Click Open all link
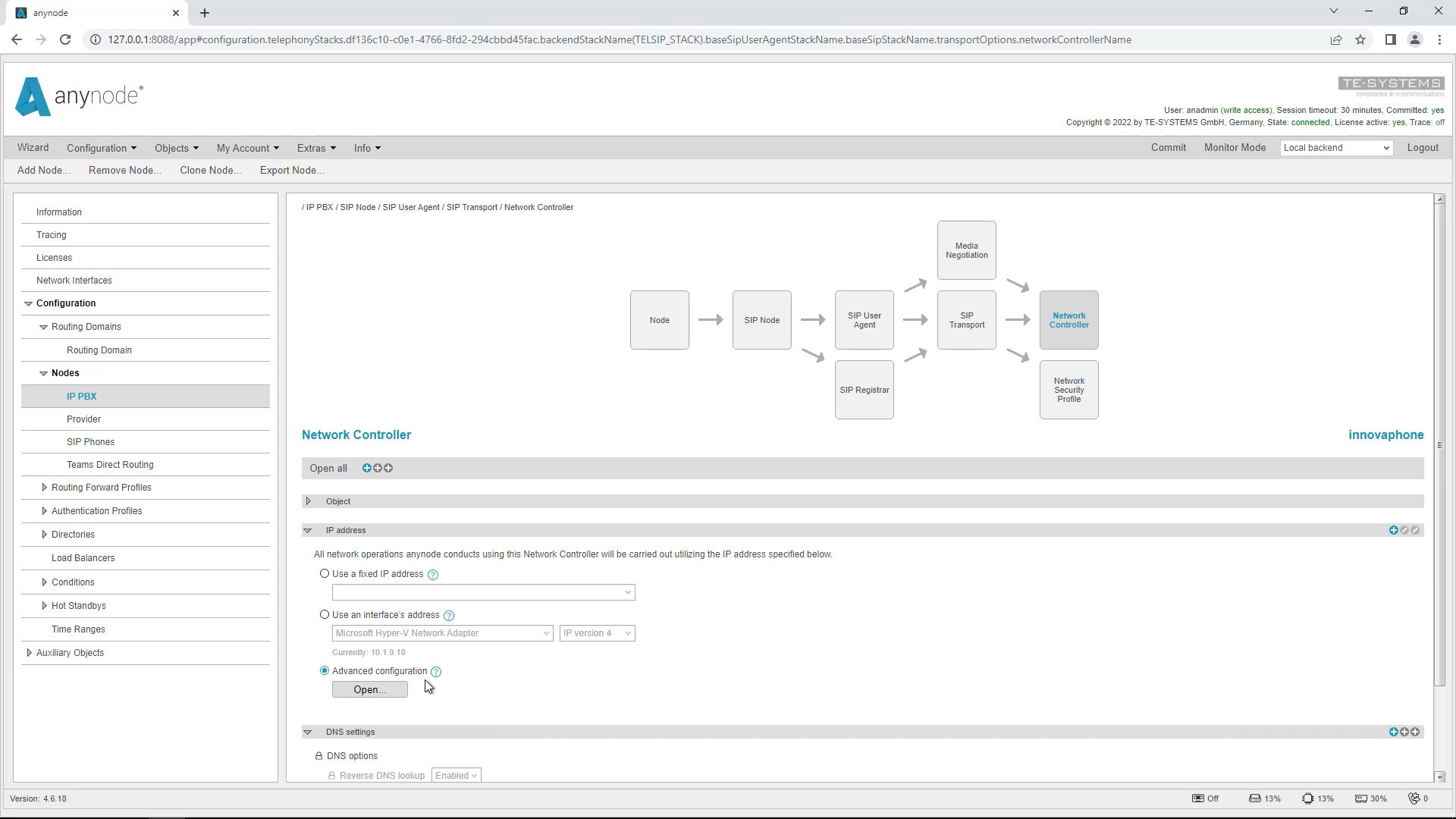Image resolution: width=1456 pixels, height=819 pixels. 328,469
